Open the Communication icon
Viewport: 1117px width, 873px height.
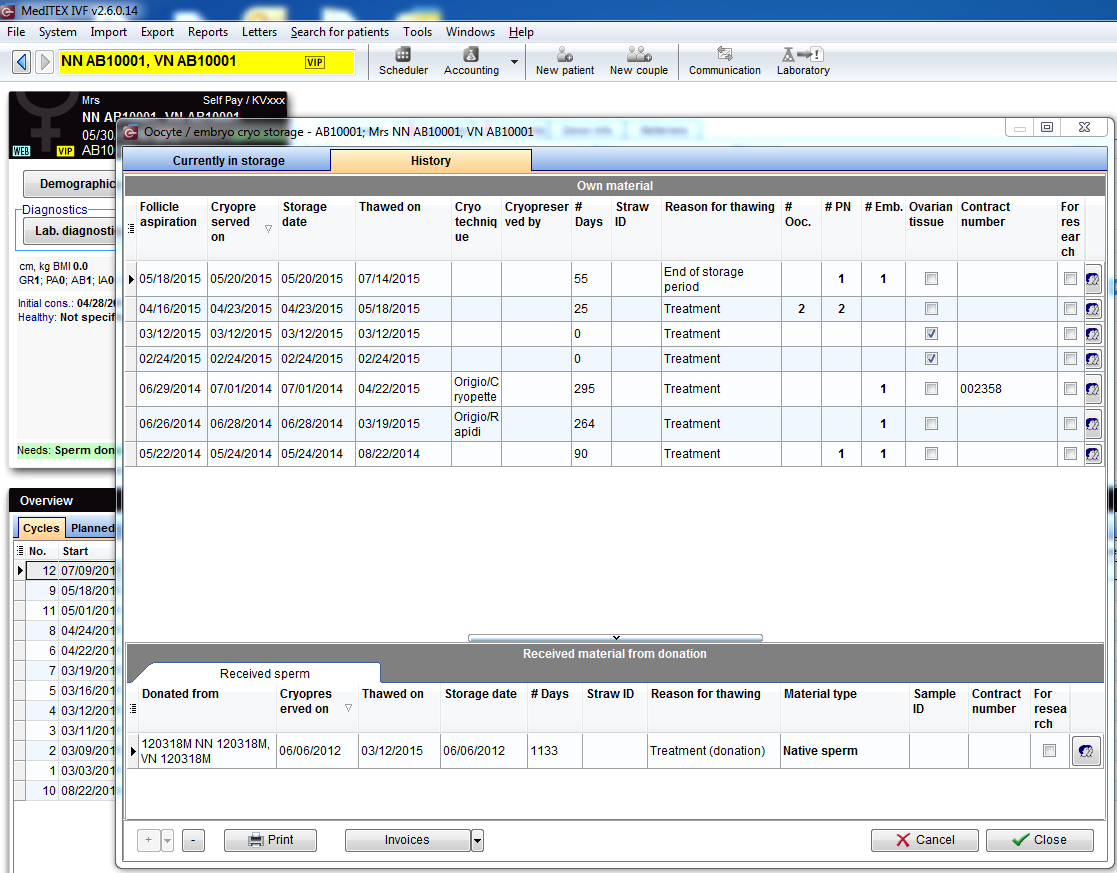tap(724, 61)
